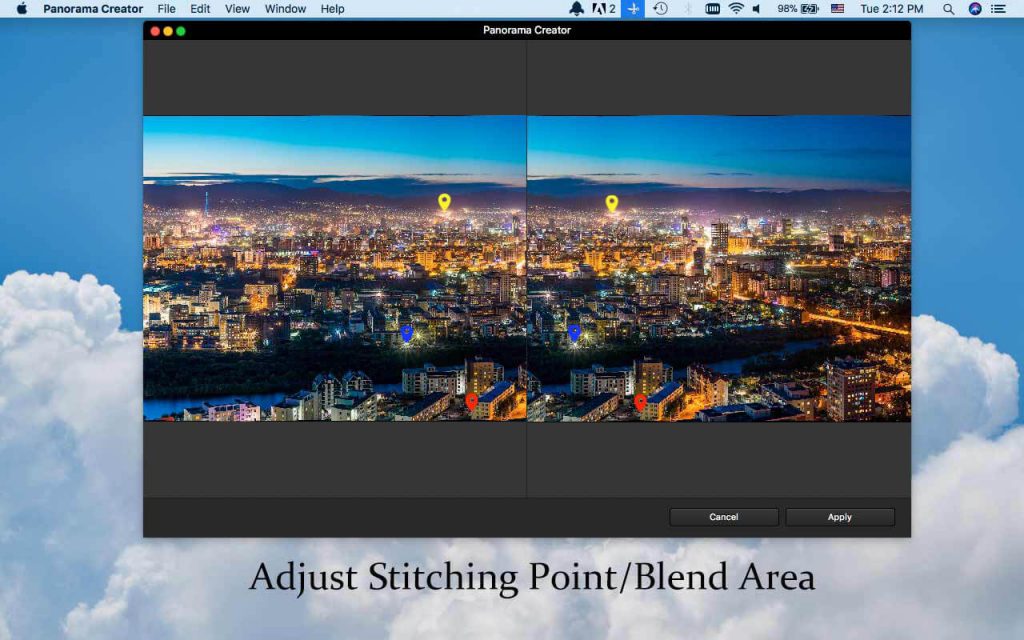Click the Cancel button

pos(723,517)
